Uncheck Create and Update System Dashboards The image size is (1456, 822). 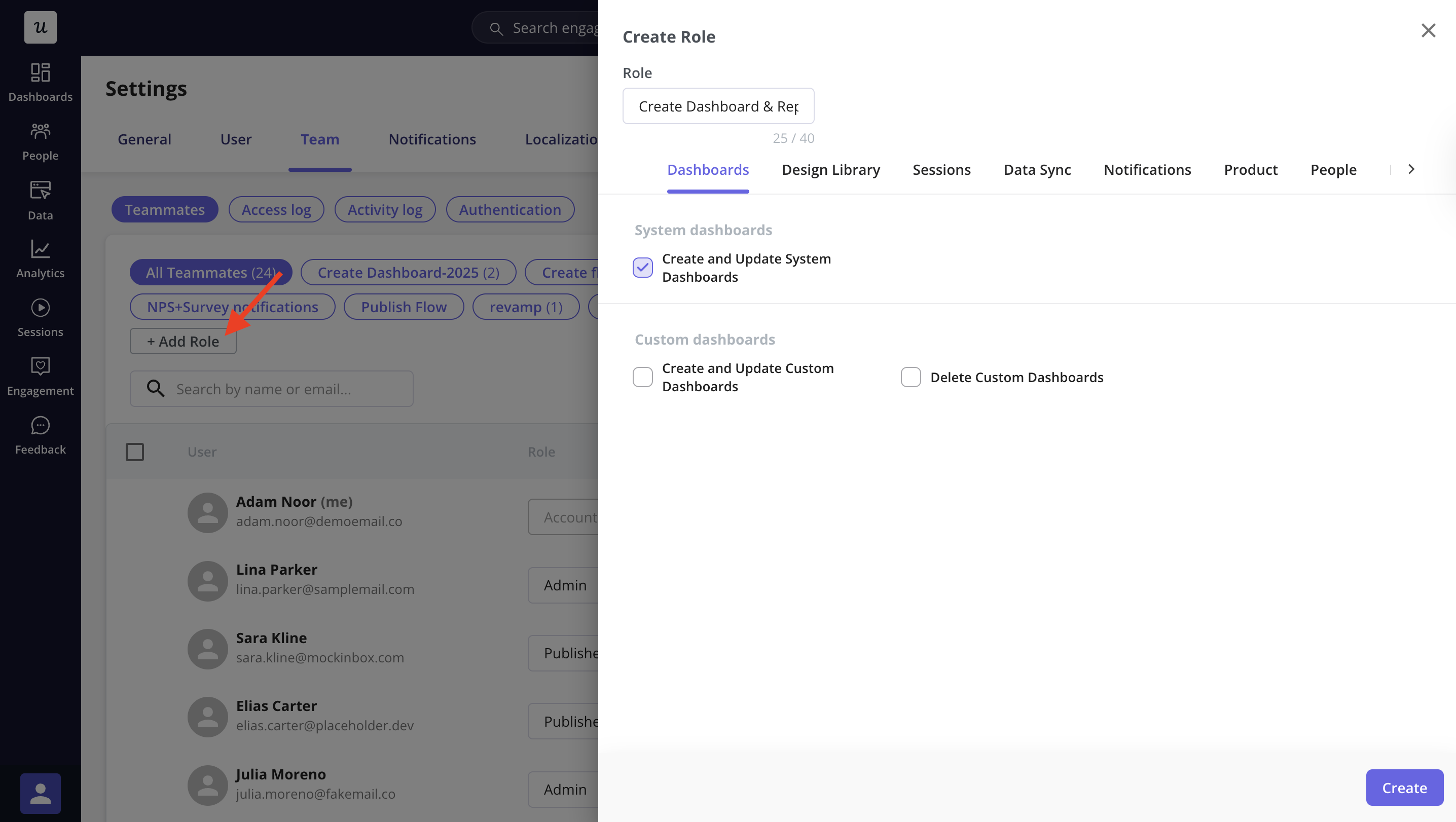(643, 267)
